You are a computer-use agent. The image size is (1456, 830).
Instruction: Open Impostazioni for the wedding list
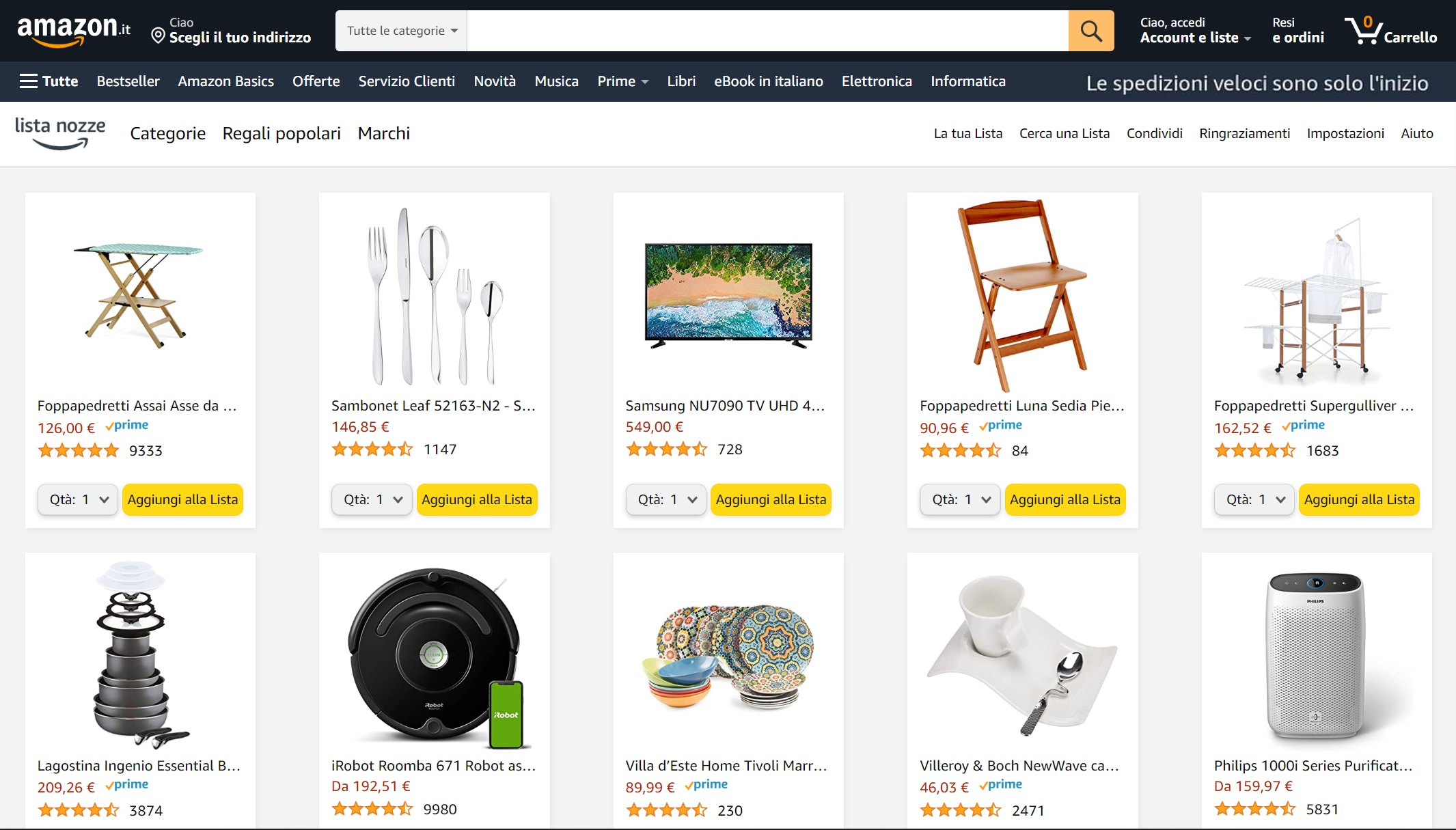pyautogui.click(x=1345, y=133)
